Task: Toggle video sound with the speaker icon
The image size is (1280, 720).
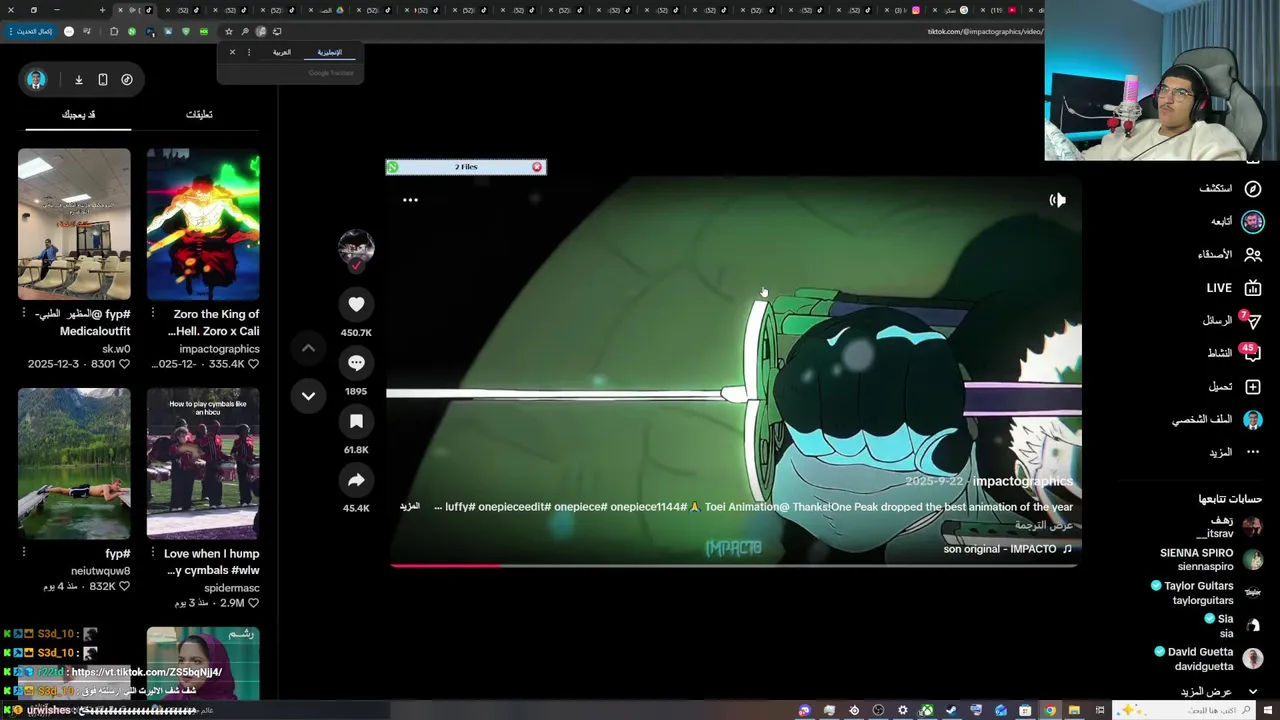Action: pos(1057,200)
